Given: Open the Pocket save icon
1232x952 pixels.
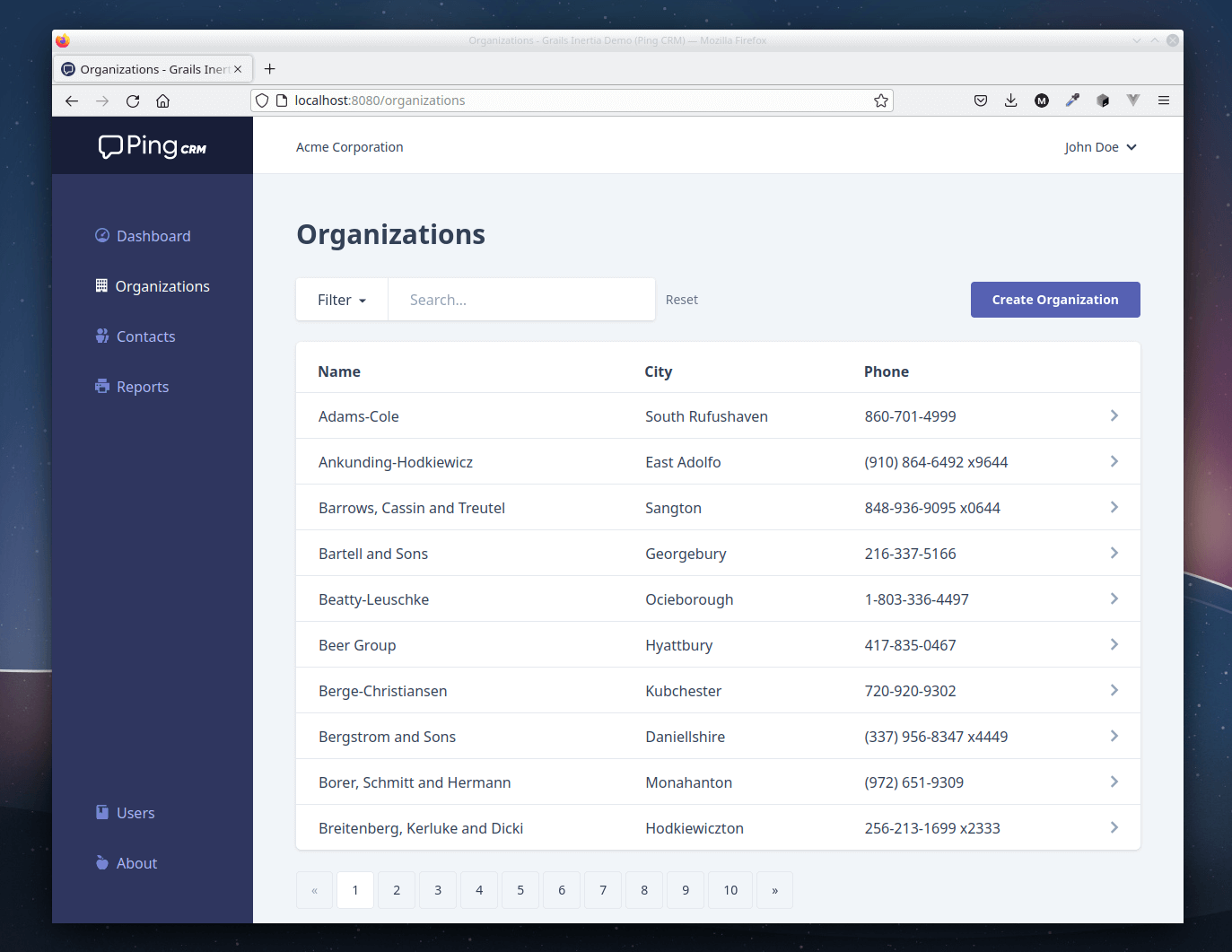Looking at the screenshot, I should click(x=981, y=100).
